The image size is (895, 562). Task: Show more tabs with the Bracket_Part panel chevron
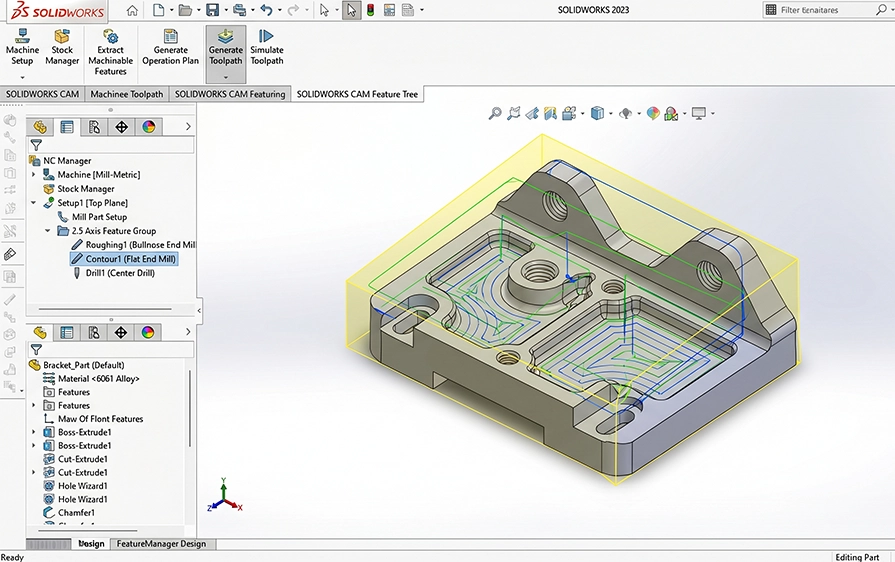coord(188,332)
